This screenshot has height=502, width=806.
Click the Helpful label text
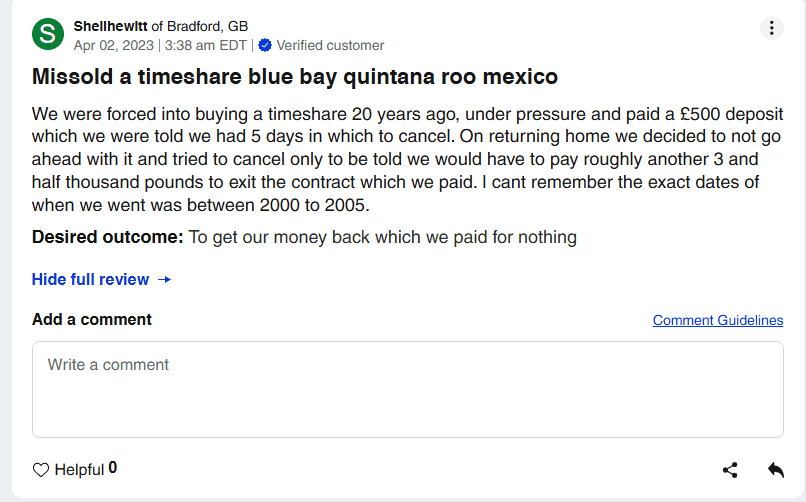click(x=79, y=470)
